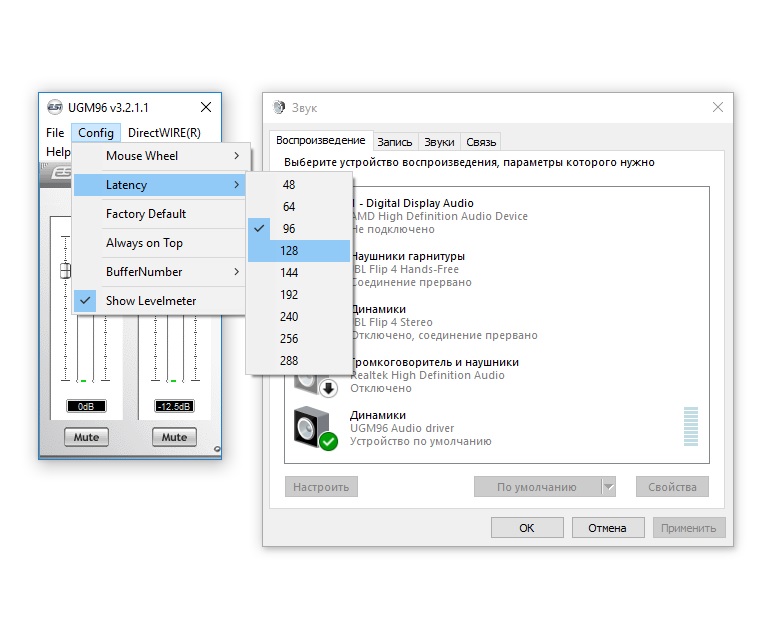Click the disabled down-arrow badge on Realtek device

(329, 388)
